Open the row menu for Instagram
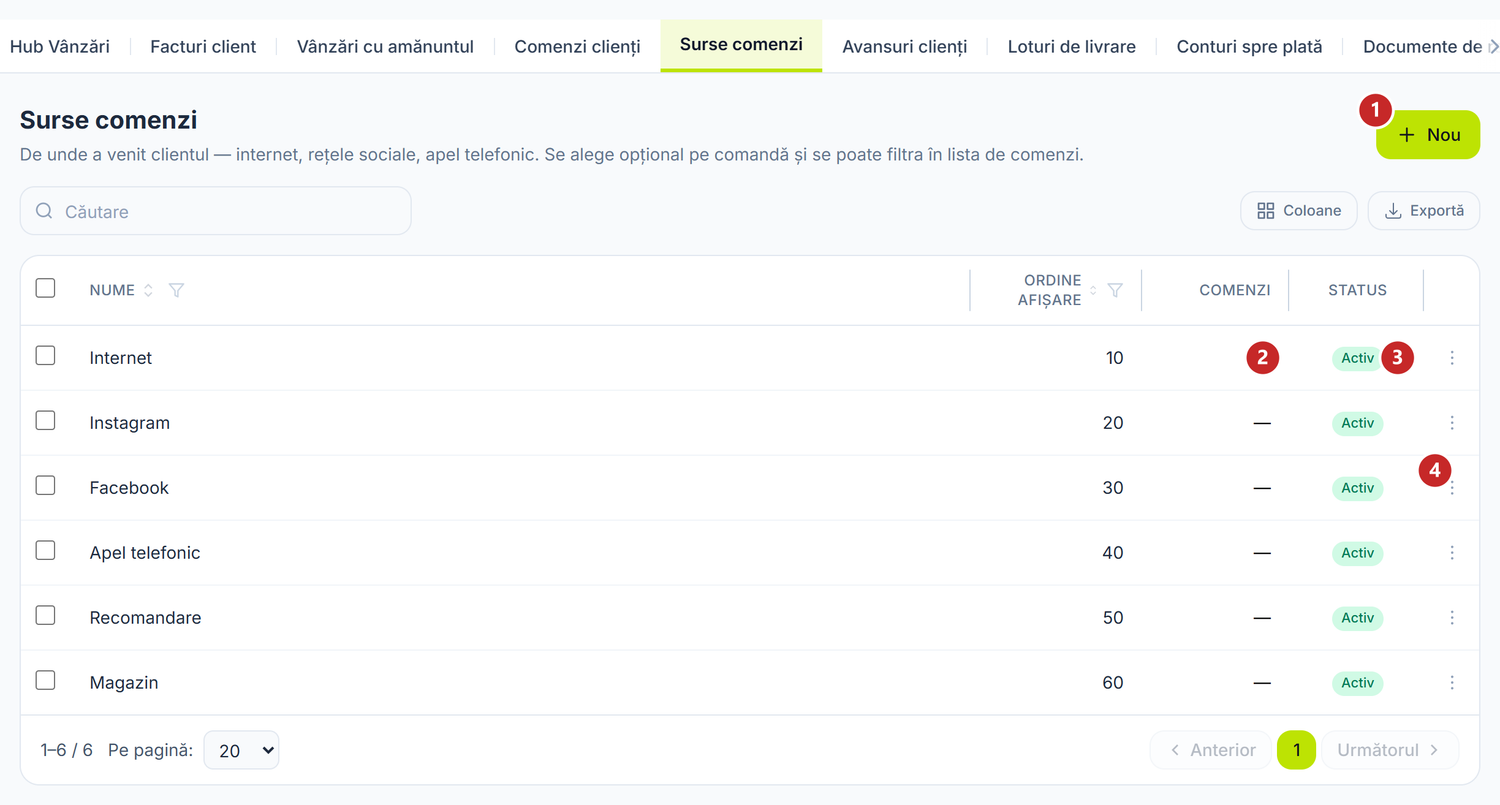 coord(1452,423)
